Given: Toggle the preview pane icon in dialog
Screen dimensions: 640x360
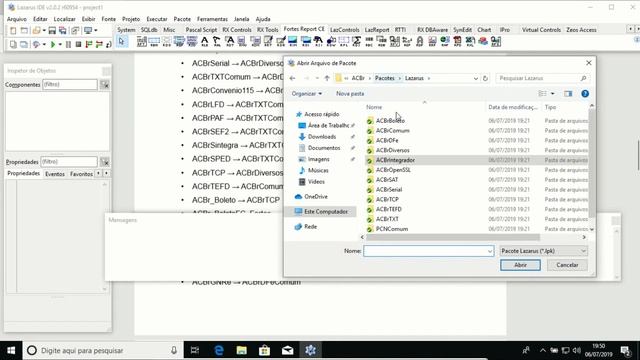Looking at the screenshot, I should (568, 93).
